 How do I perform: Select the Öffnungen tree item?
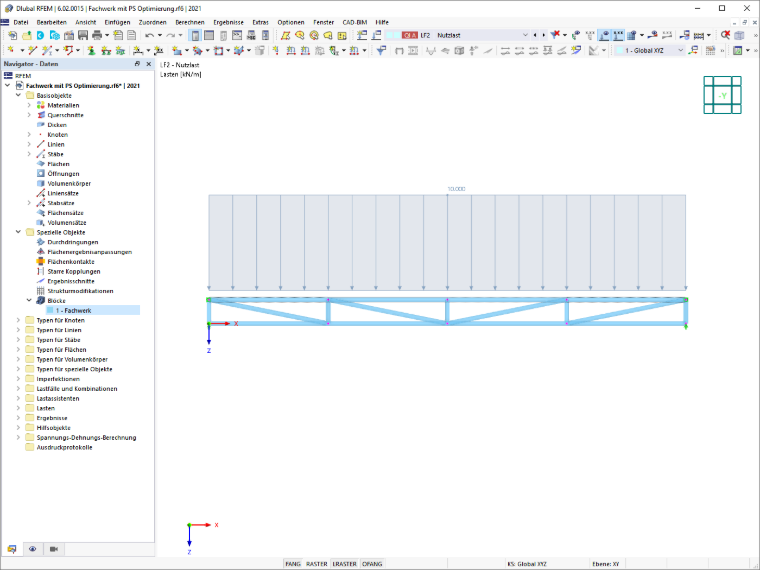[63, 174]
